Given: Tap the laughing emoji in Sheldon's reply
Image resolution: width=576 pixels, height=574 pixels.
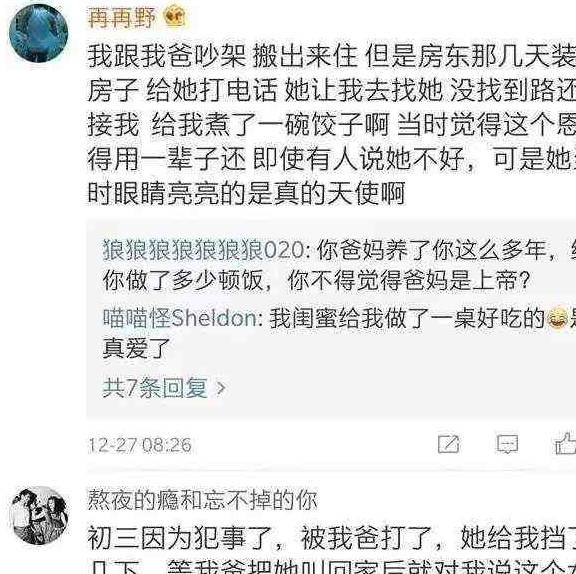Looking at the screenshot, I should 558,318.
